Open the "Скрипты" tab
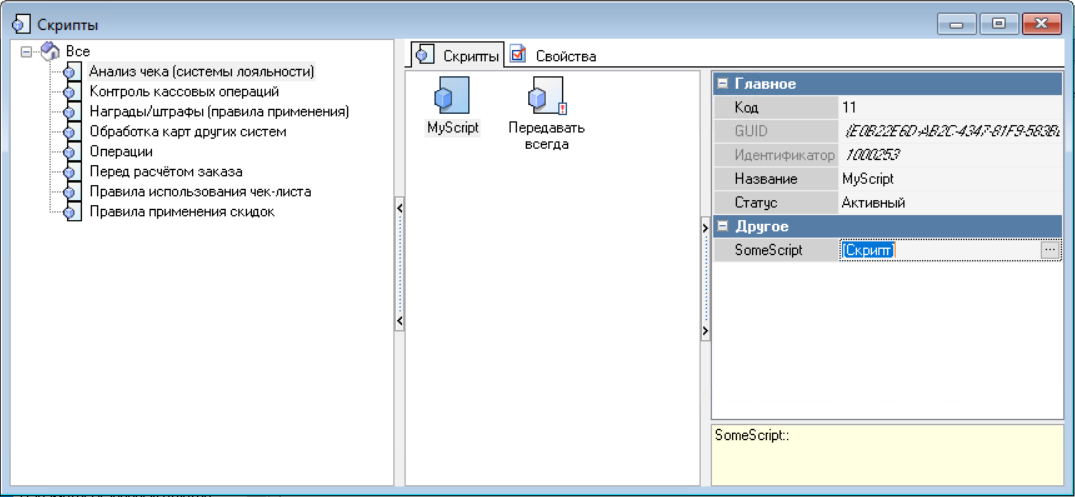The height and width of the screenshot is (497, 1075). coord(458,56)
